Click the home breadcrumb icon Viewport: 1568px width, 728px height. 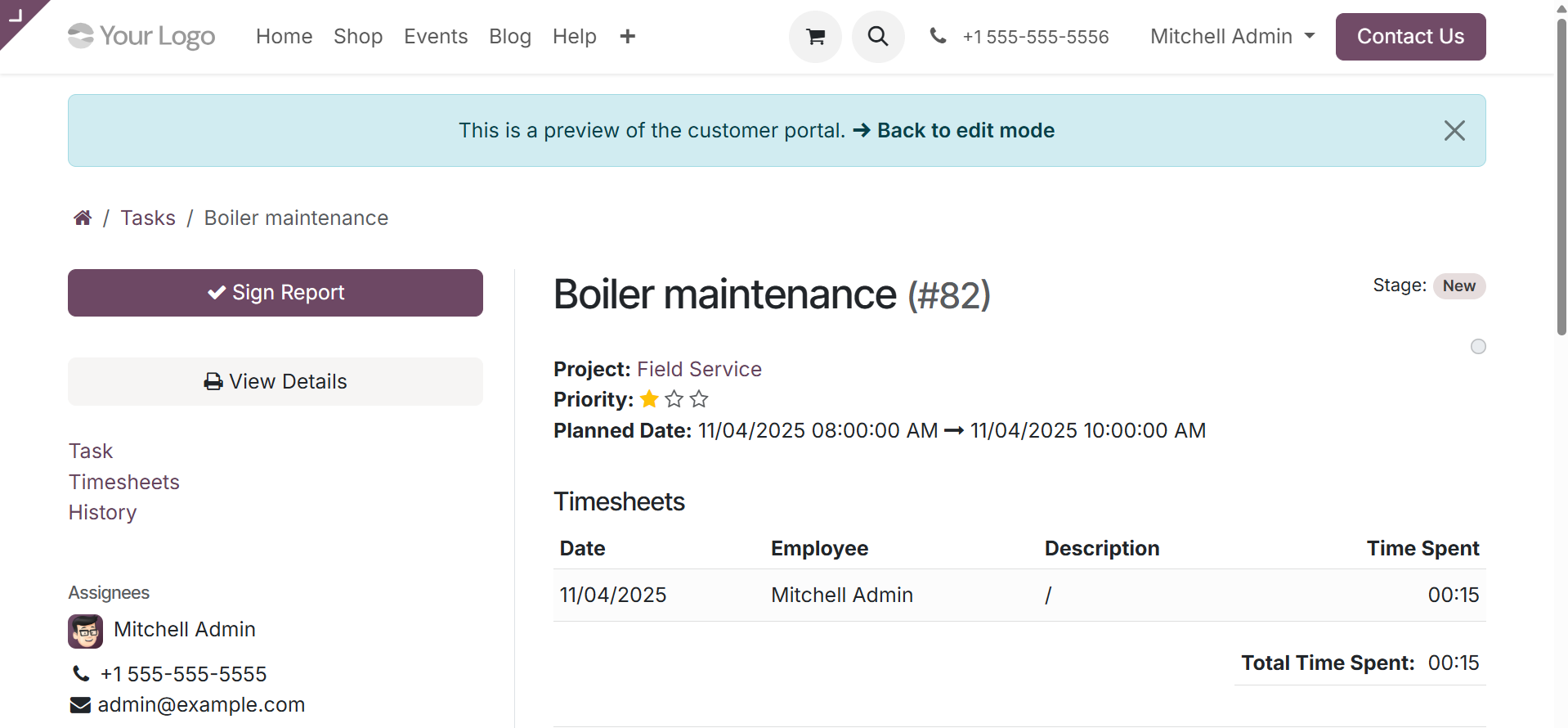point(83,218)
